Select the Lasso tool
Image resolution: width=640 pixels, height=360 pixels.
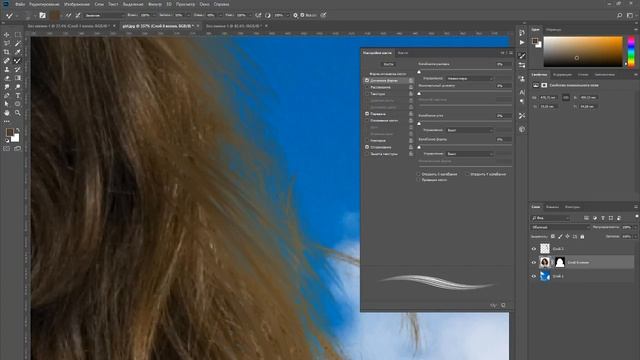point(7,44)
